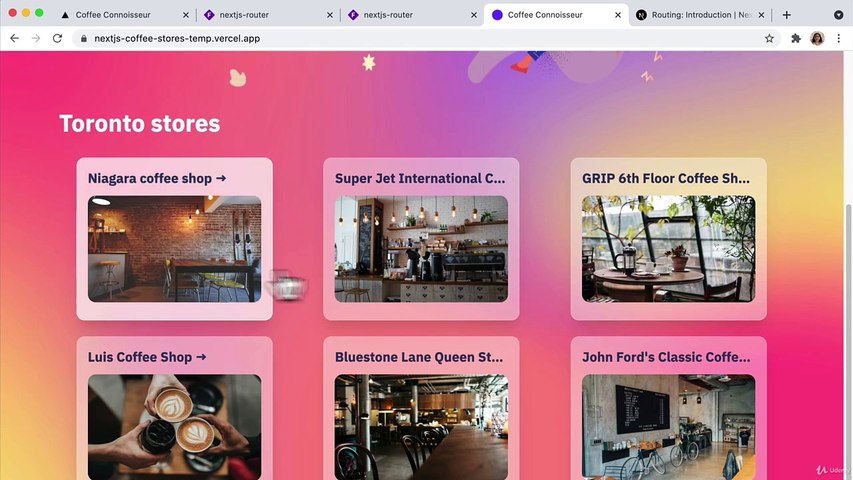The height and width of the screenshot is (480, 853).
Task: Click the GRIP 6th Floor store photo
Action: 669,249
